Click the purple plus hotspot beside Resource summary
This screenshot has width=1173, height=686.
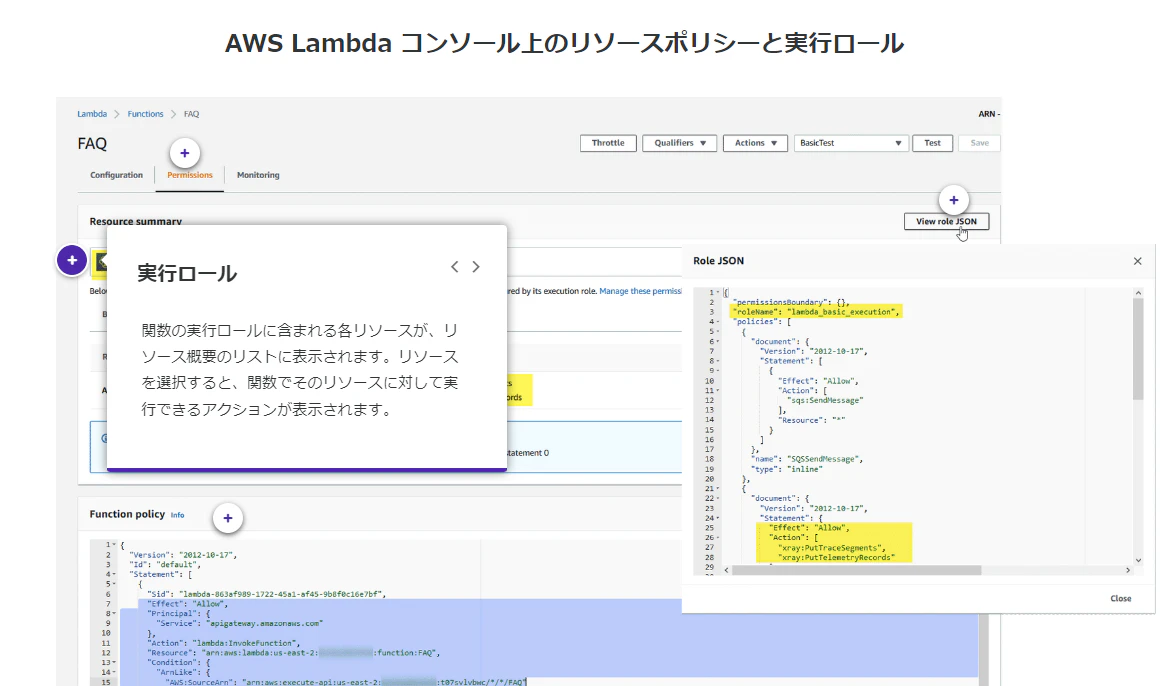pyautogui.click(x=72, y=260)
